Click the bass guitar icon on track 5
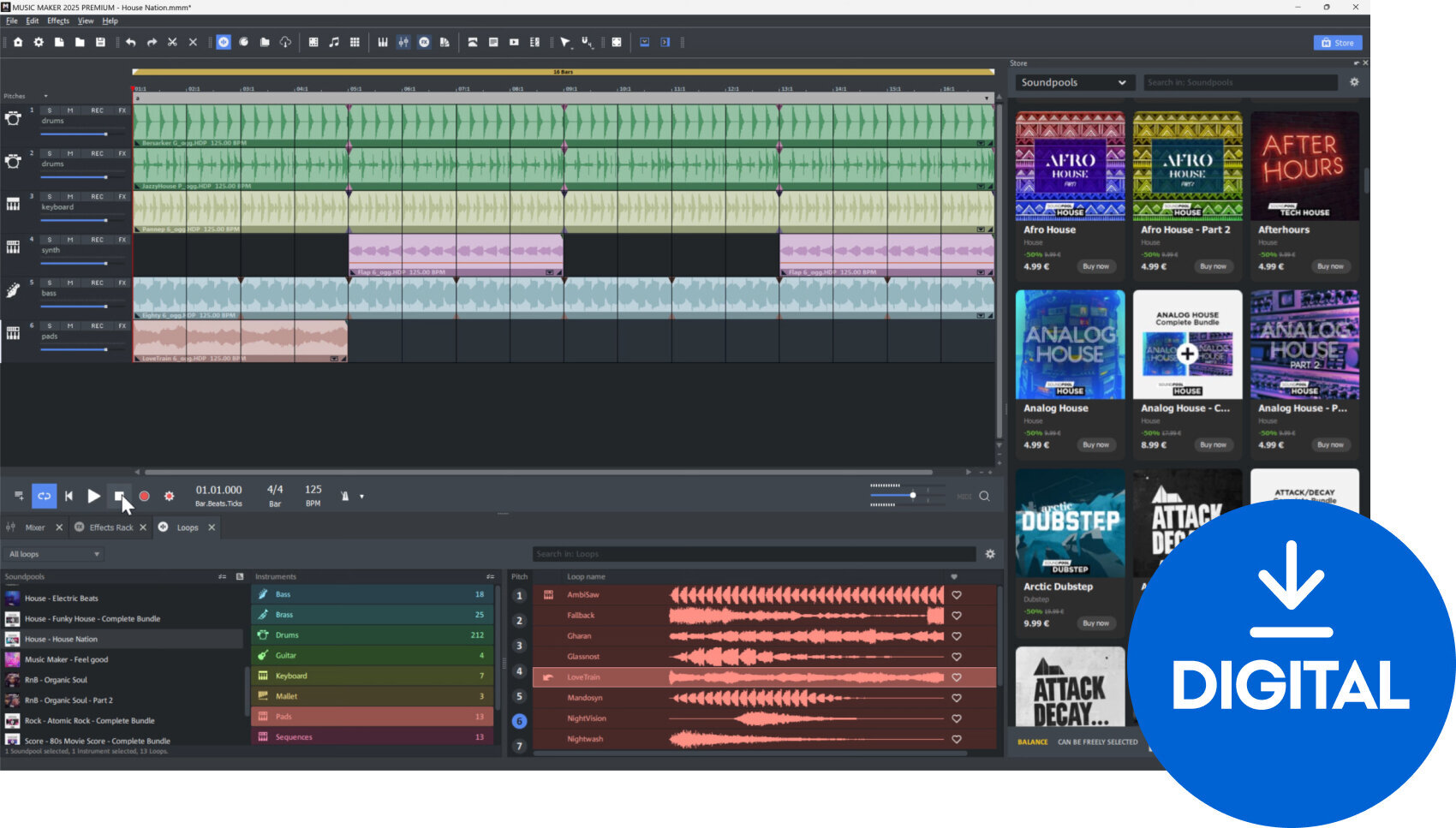The height and width of the screenshot is (828, 1456). coord(12,290)
